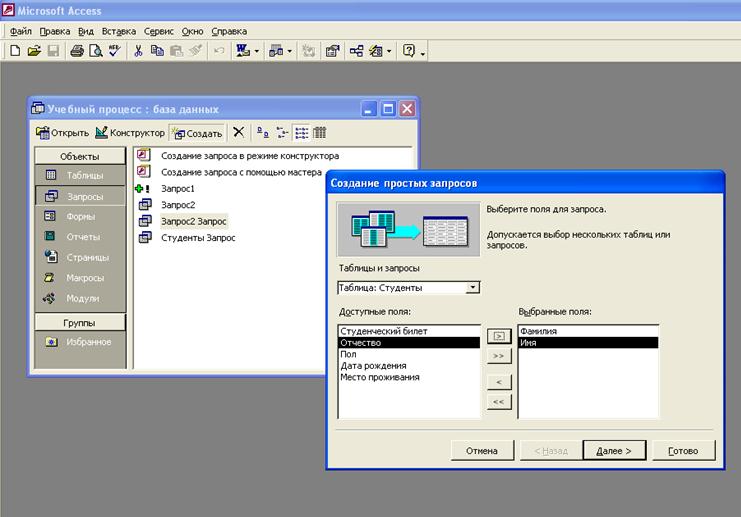Click the Объекты header bar
Screen dimensions: 741x517
point(80,156)
